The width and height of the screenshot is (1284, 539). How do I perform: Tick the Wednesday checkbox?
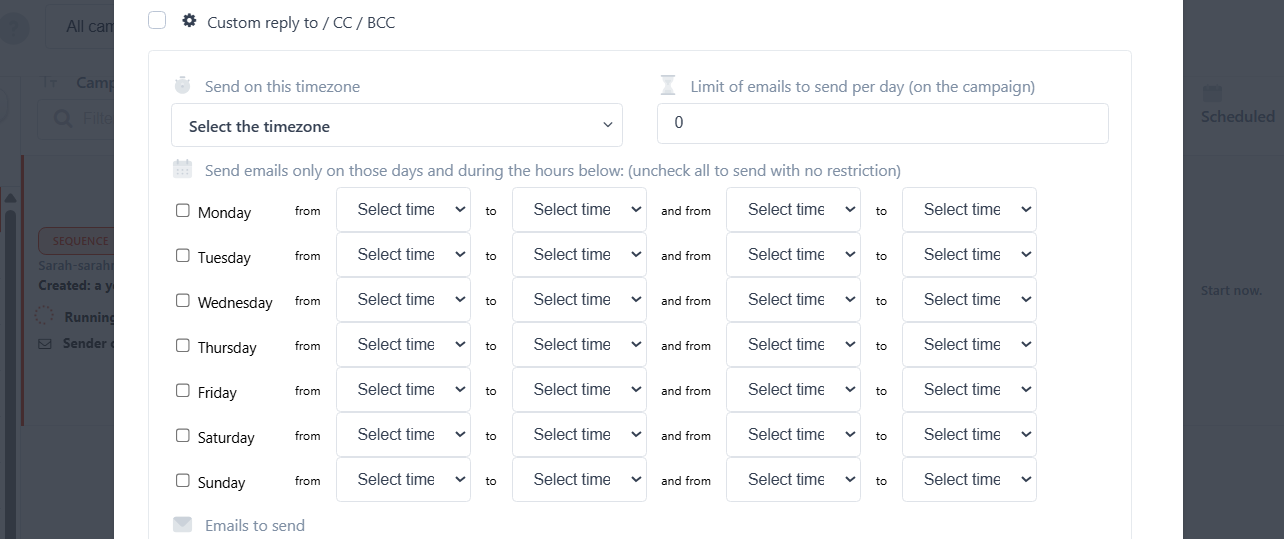pos(183,301)
